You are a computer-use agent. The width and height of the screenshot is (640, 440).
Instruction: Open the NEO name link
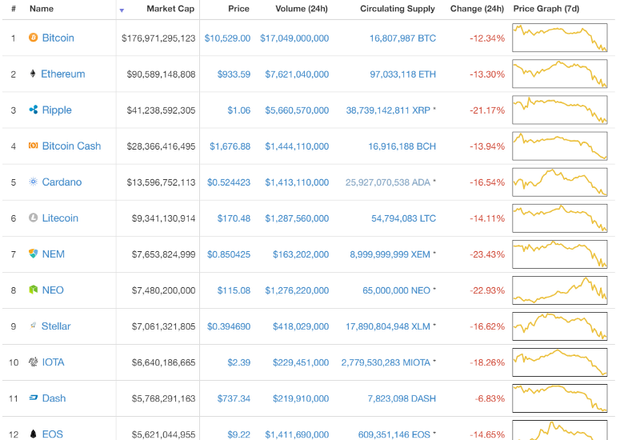point(53,290)
